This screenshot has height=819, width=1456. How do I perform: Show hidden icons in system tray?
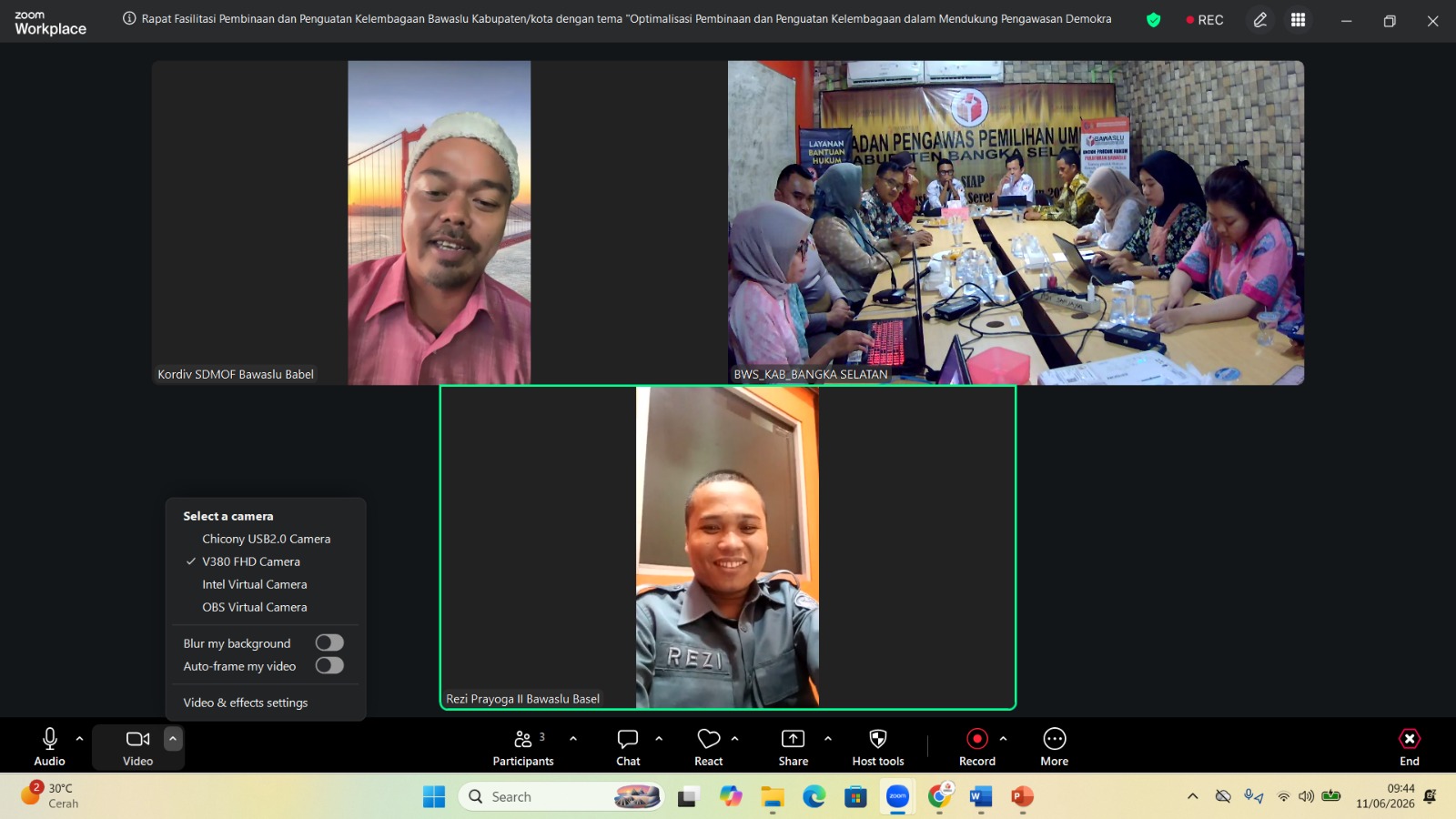[x=1193, y=796]
